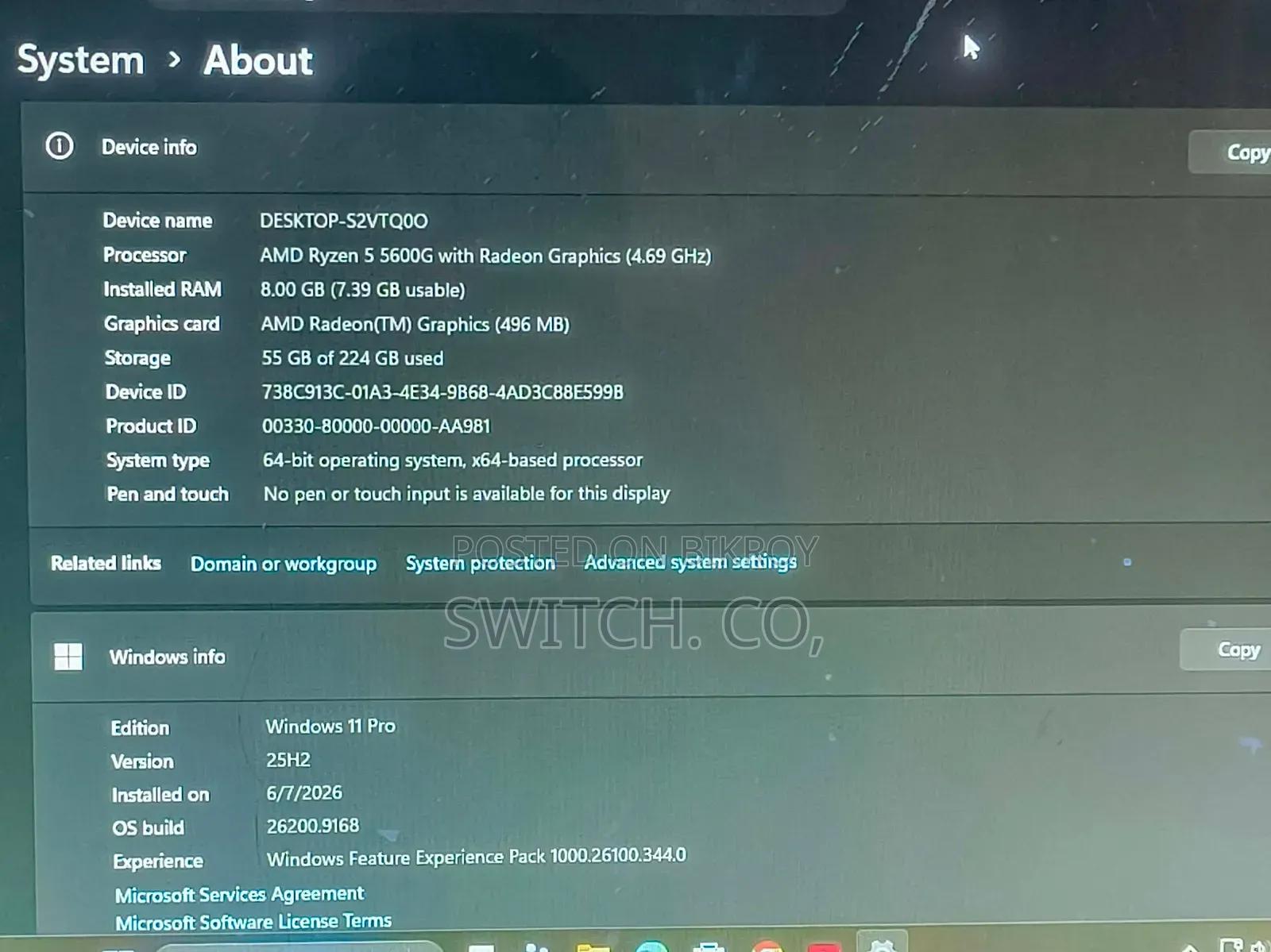Select the No pen or touch input text
This screenshot has height=952, width=1271.
[467, 494]
